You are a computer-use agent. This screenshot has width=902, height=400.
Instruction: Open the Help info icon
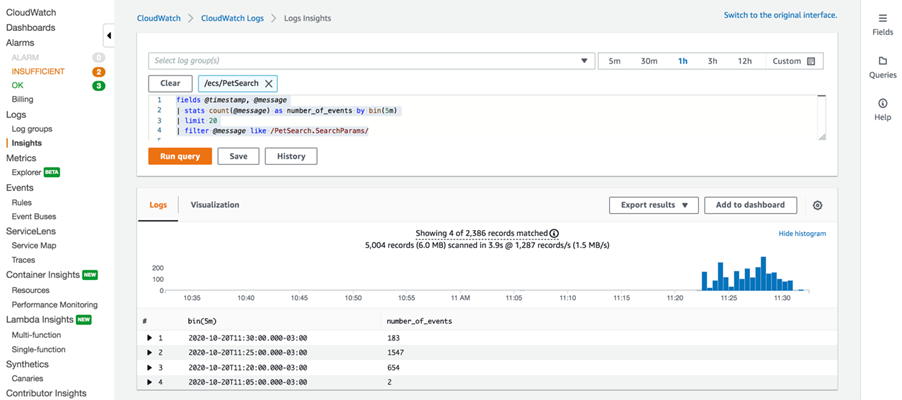(882, 103)
